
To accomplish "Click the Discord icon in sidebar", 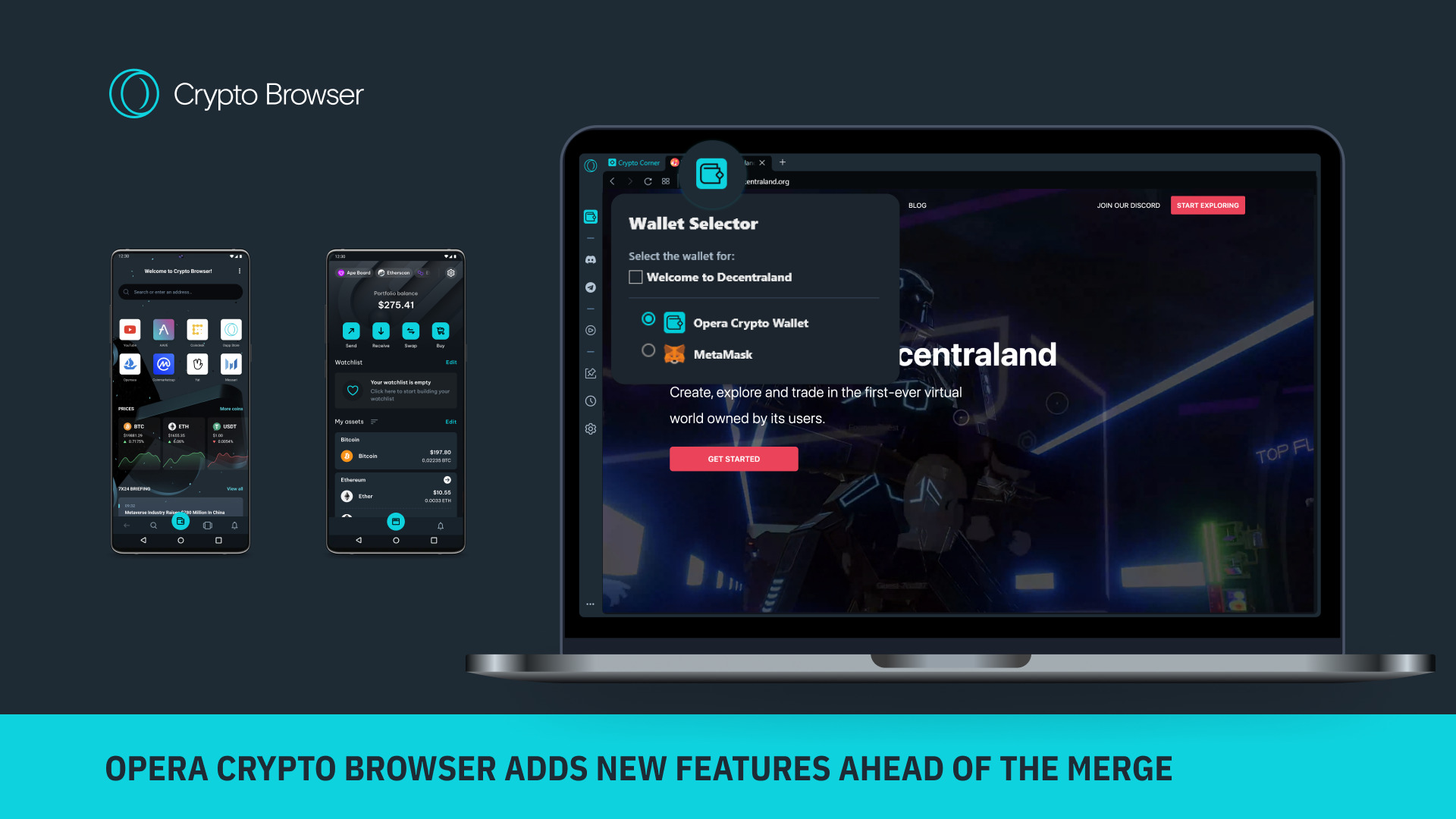I will 590,259.
